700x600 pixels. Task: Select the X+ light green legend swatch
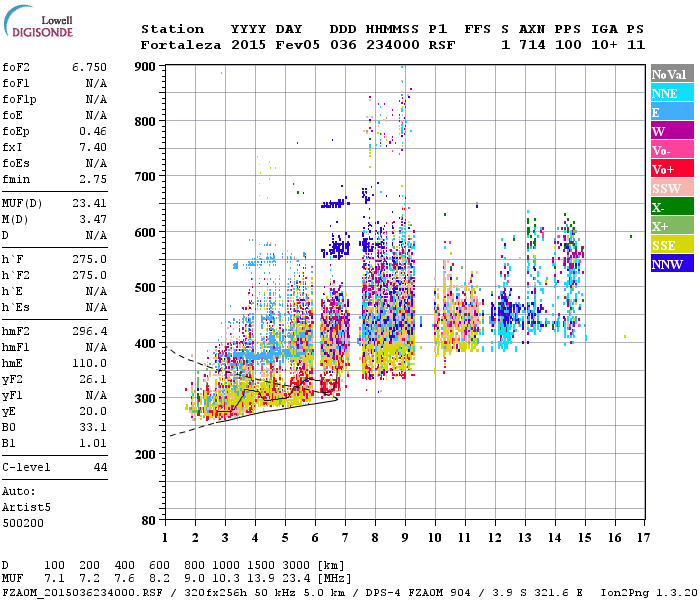672,225
